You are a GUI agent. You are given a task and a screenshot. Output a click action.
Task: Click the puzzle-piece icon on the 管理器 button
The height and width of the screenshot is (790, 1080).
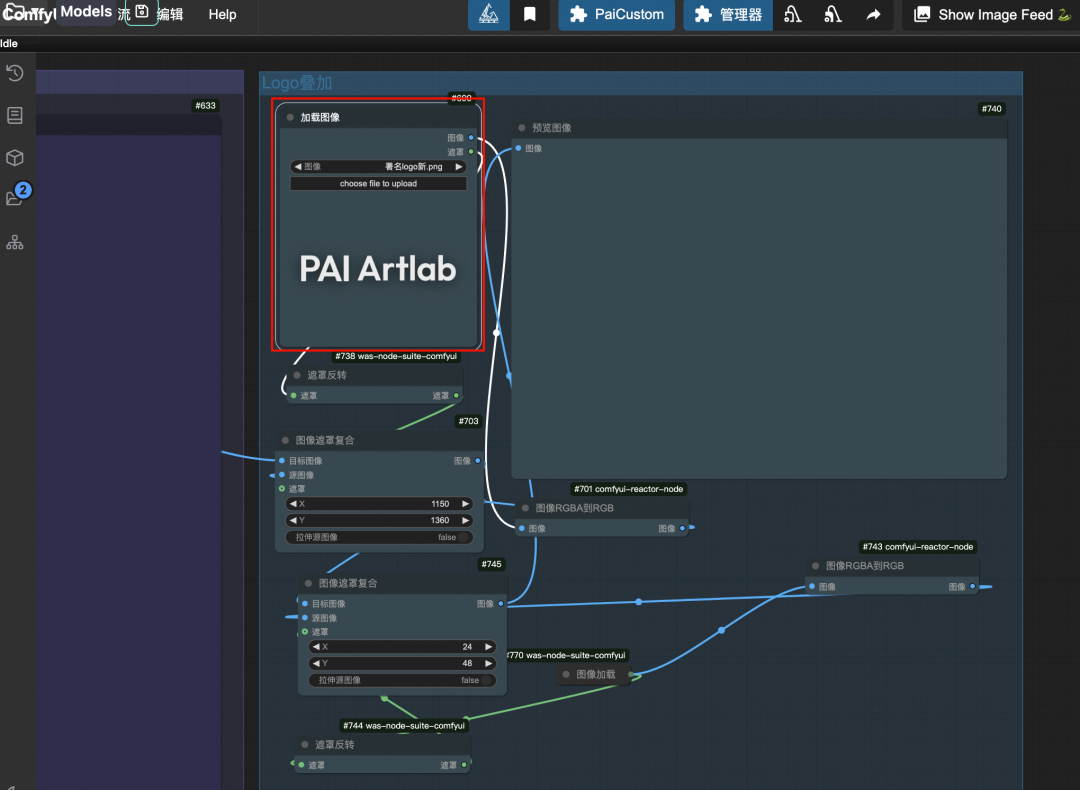pos(703,14)
